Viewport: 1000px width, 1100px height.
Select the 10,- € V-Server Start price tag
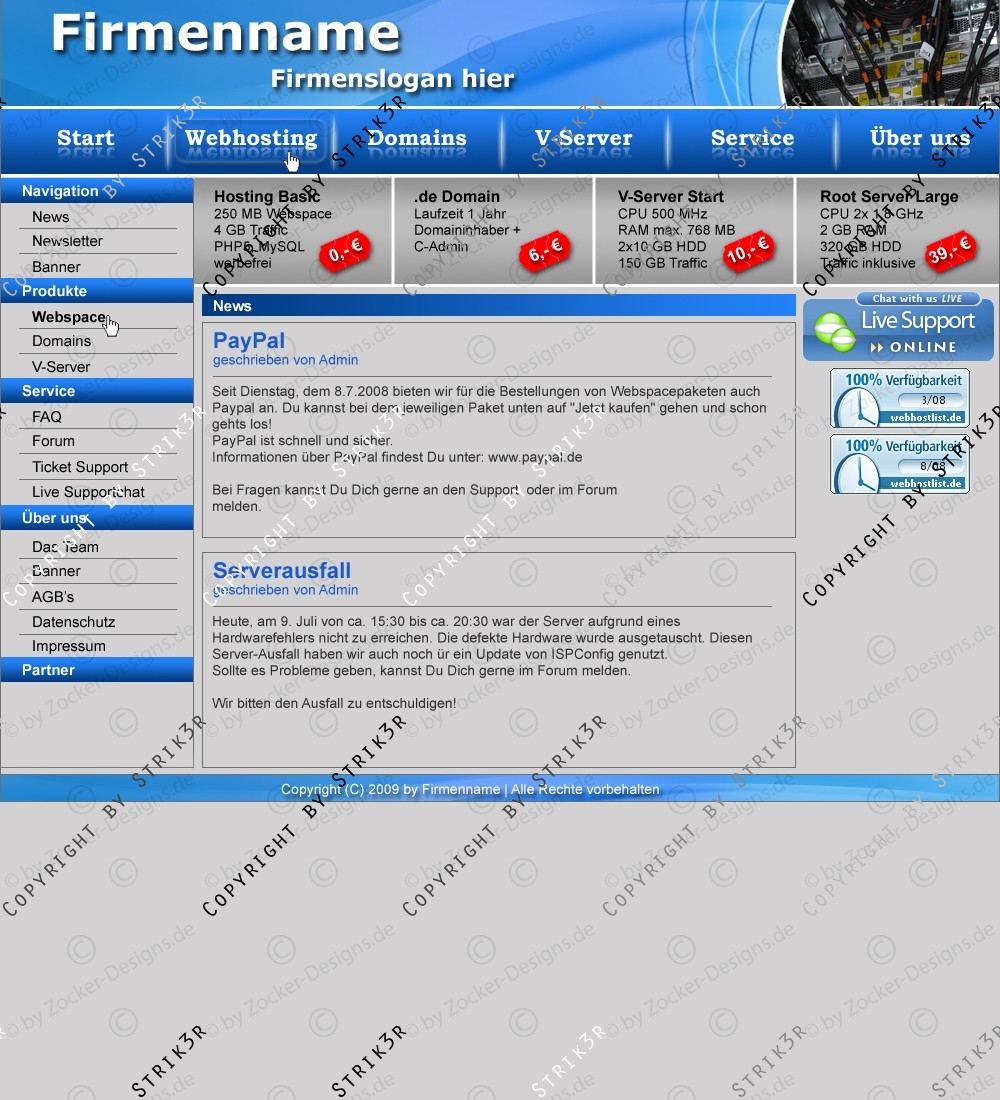tap(748, 250)
